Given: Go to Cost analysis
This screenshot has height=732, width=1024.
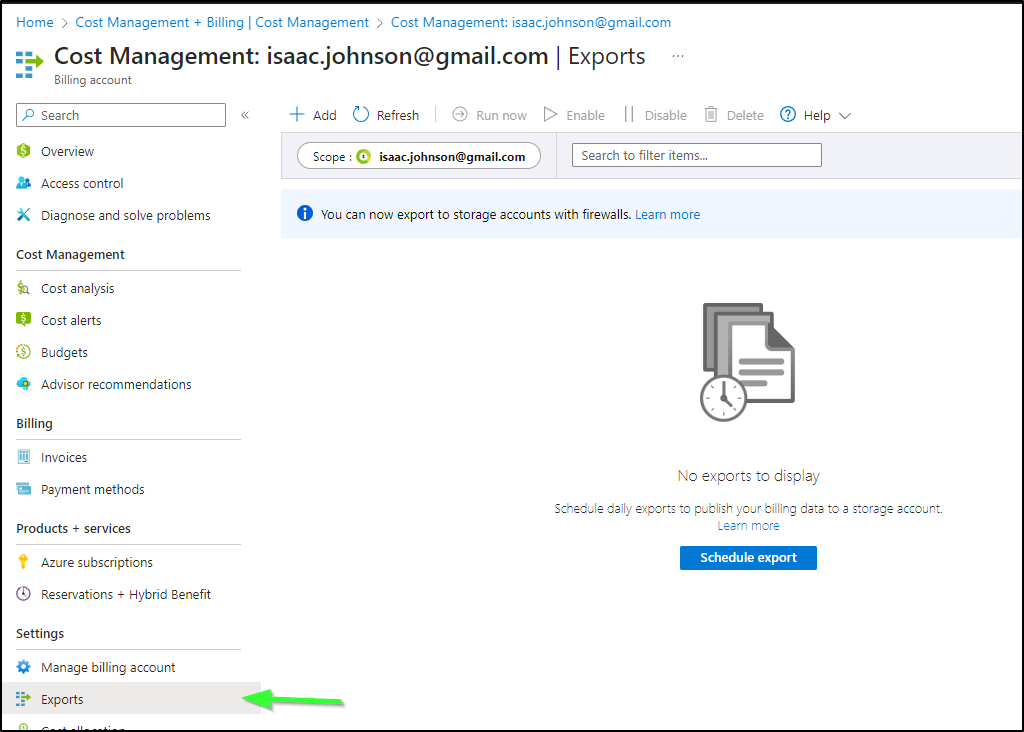Looking at the screenshot, I should (77, 288).
